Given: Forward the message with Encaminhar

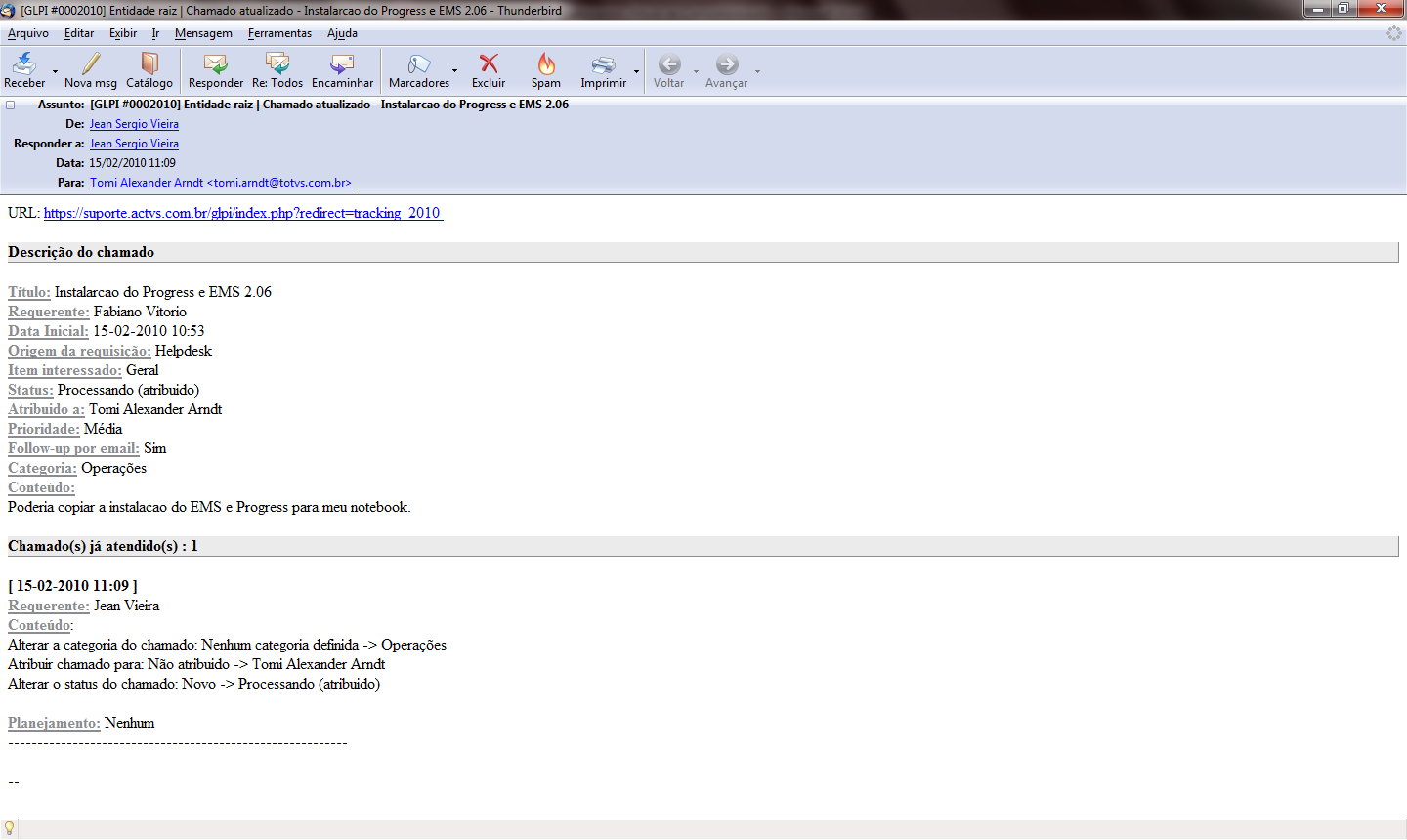Looking at the screenshot, I should coord(342,71).
